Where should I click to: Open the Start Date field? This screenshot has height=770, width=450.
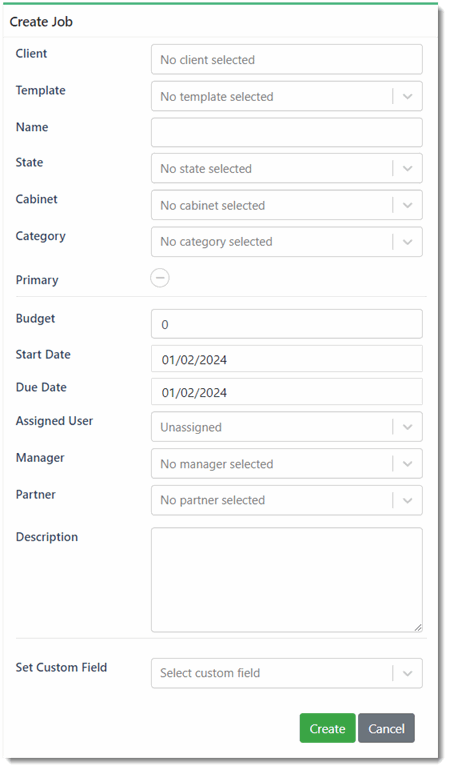tap(286, 359)
